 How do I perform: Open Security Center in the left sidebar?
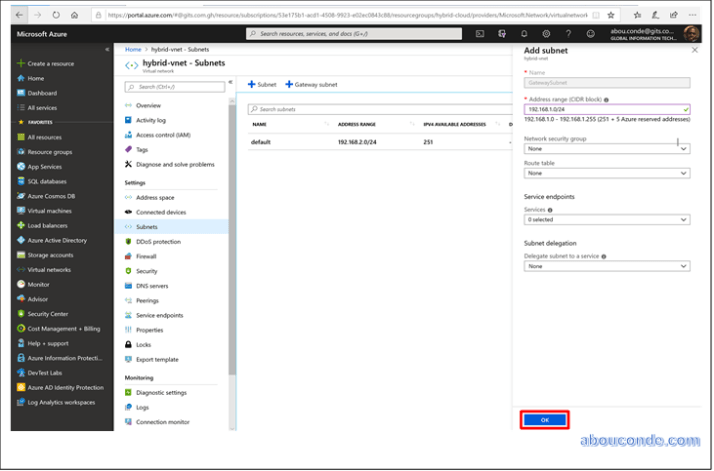coord(47,314)
